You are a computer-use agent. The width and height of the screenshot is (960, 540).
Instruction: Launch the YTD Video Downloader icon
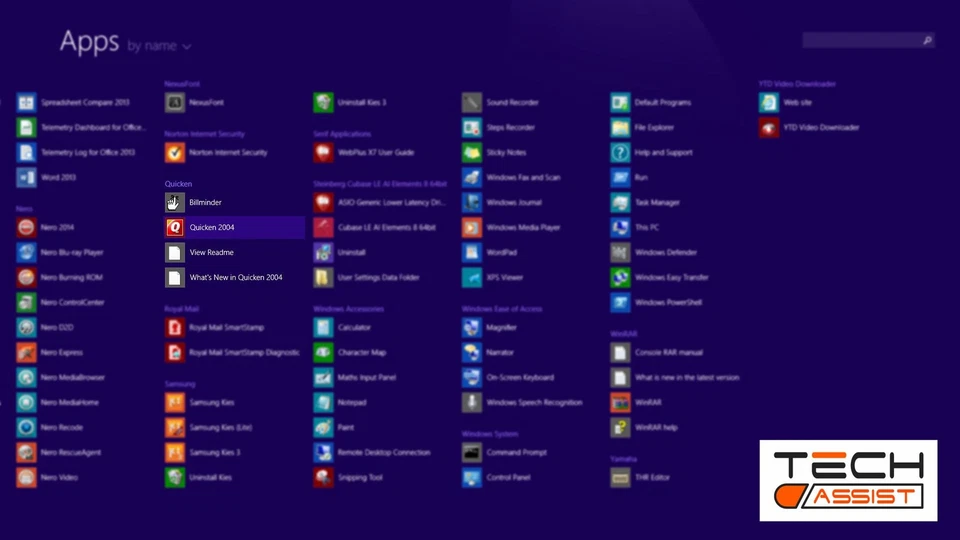click(x=769, y=127)
